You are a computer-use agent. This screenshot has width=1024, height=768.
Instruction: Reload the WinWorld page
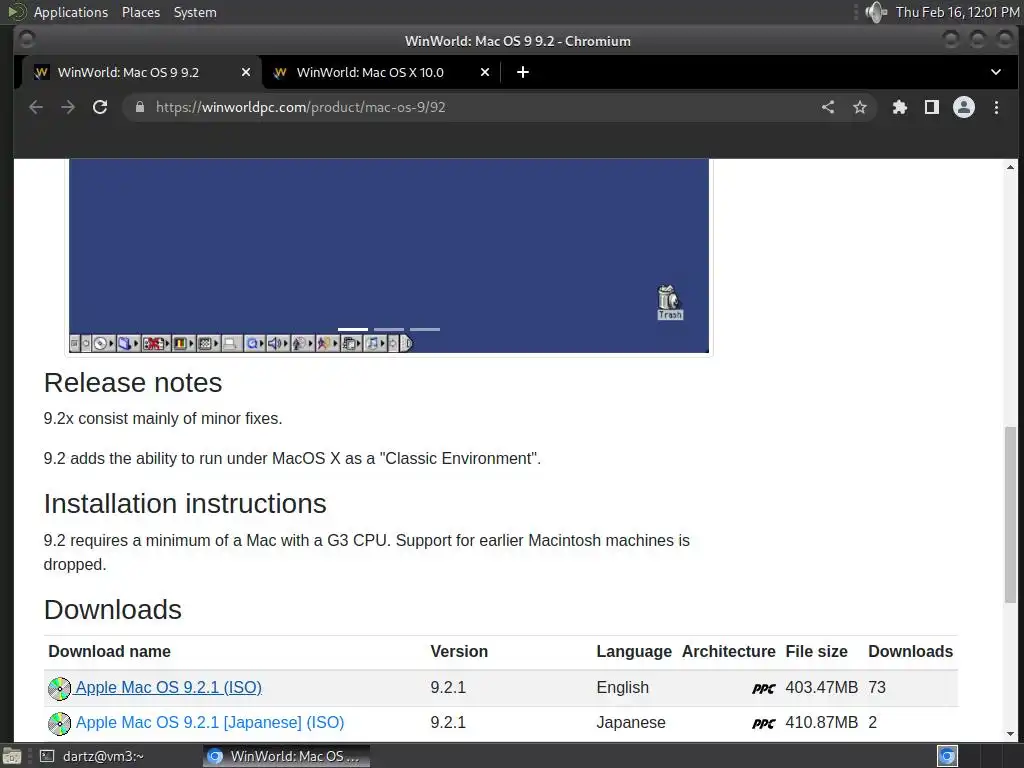click(100, 107)
